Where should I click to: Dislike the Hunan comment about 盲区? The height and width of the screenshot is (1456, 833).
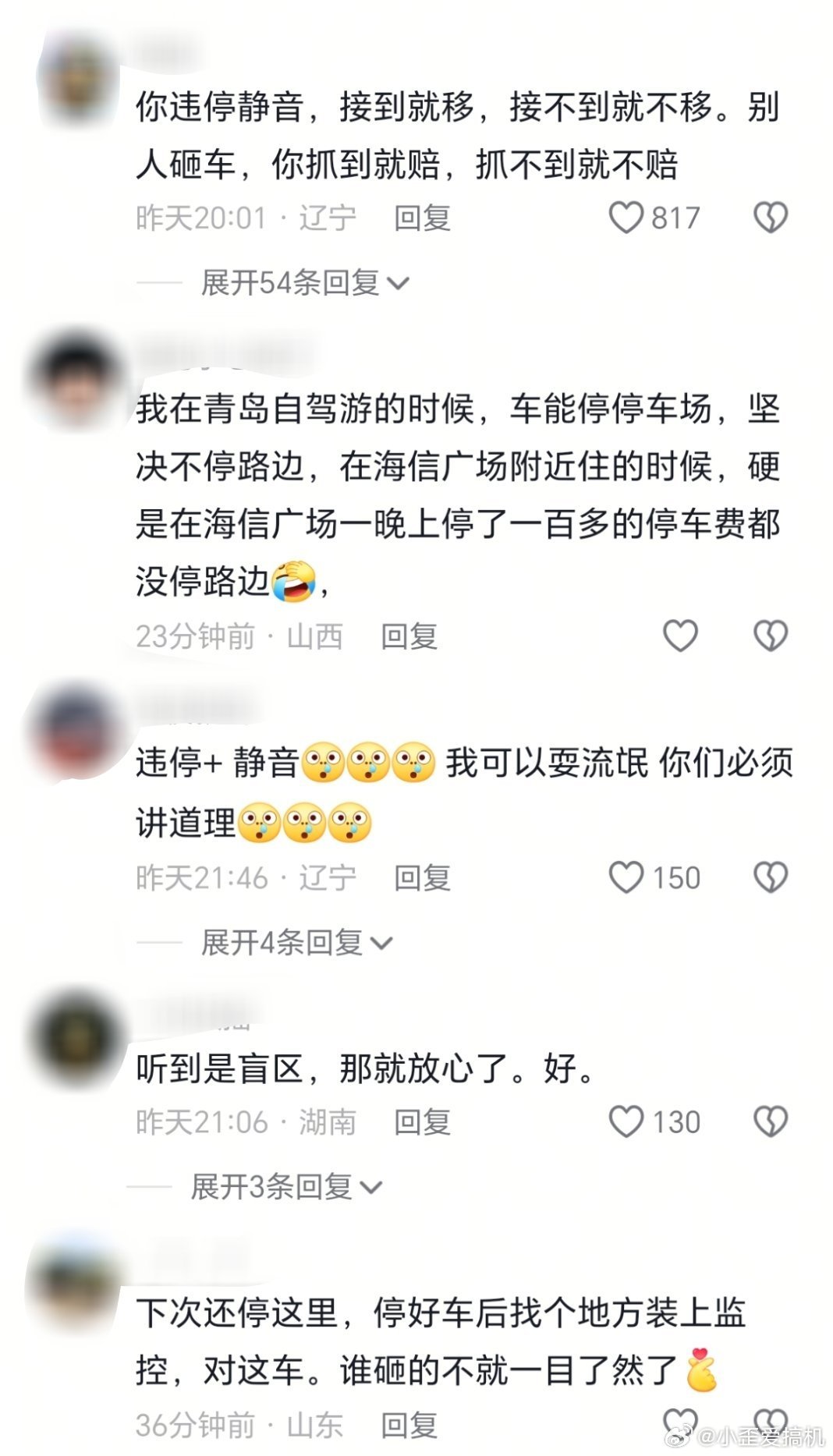(771, 1121)
